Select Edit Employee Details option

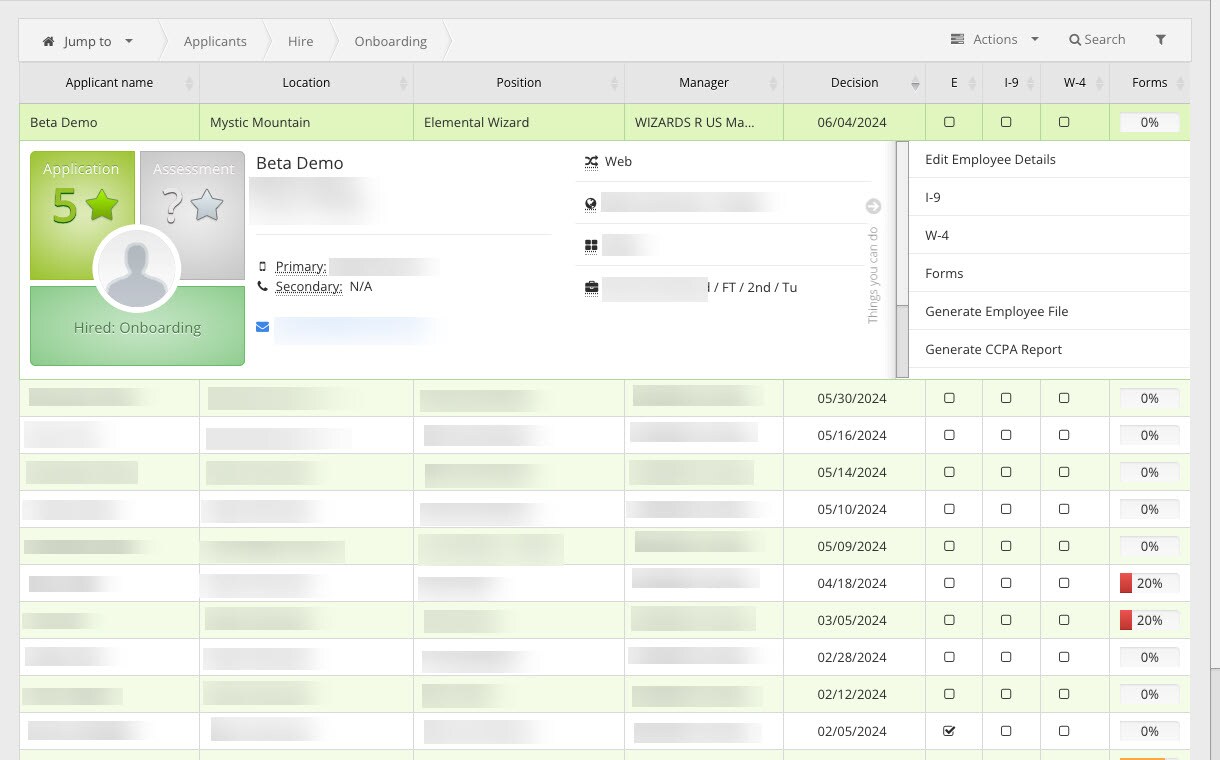click(1049, 159)
